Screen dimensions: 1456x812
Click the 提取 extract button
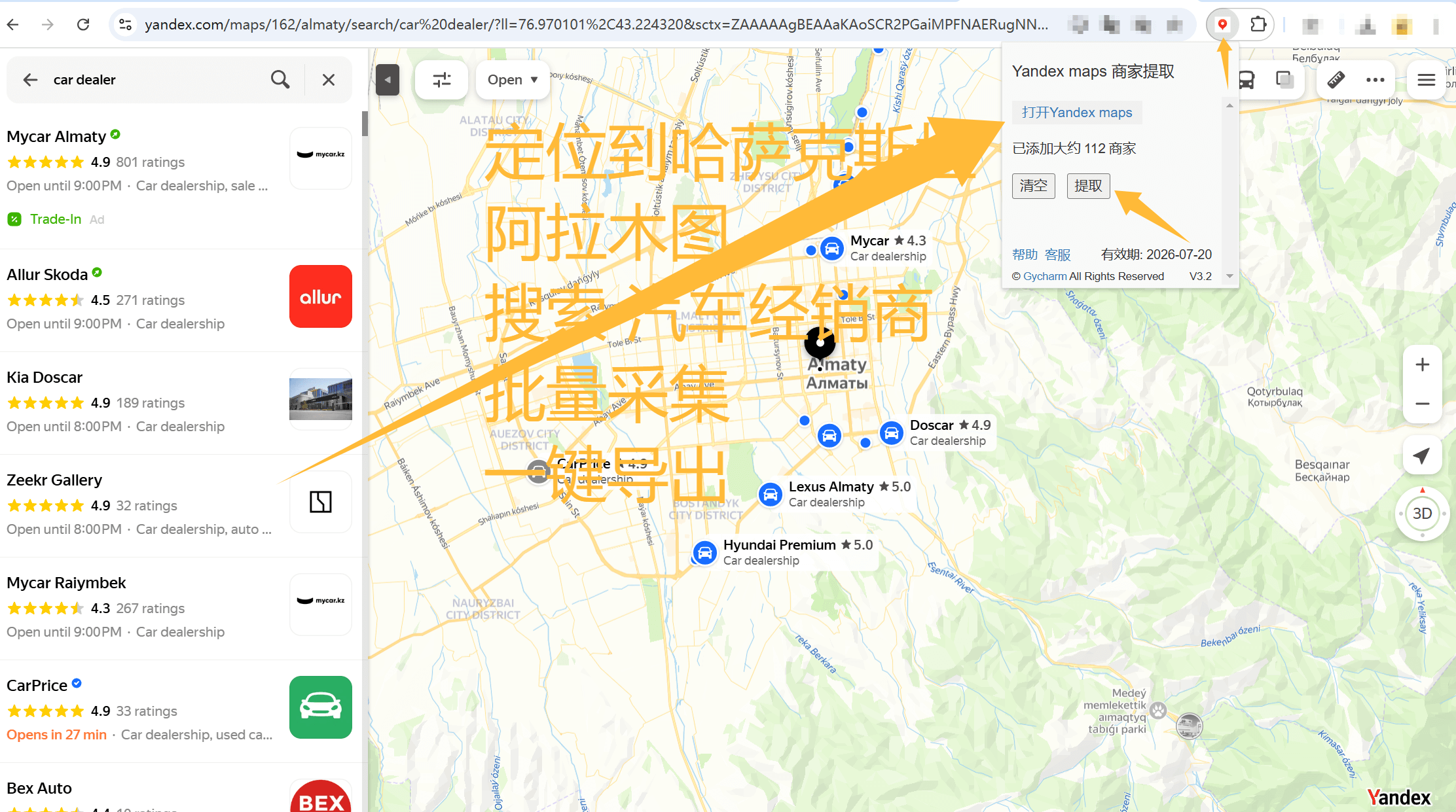(1088, 186)
